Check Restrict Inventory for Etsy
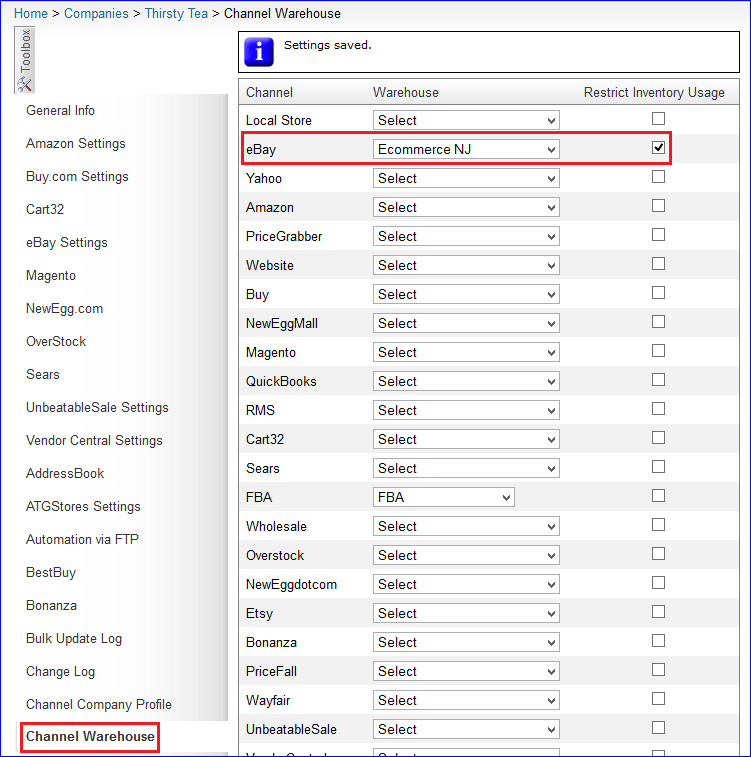The width and height of the screenshot is (751, 757). [658, 612]
